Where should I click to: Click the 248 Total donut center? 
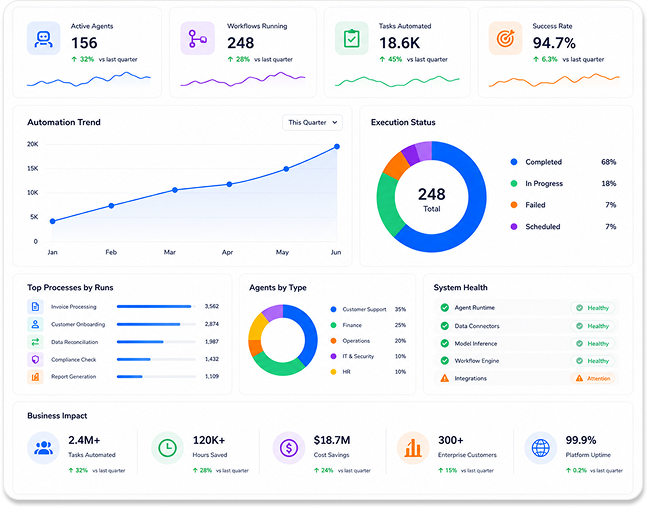pos(431,199)
